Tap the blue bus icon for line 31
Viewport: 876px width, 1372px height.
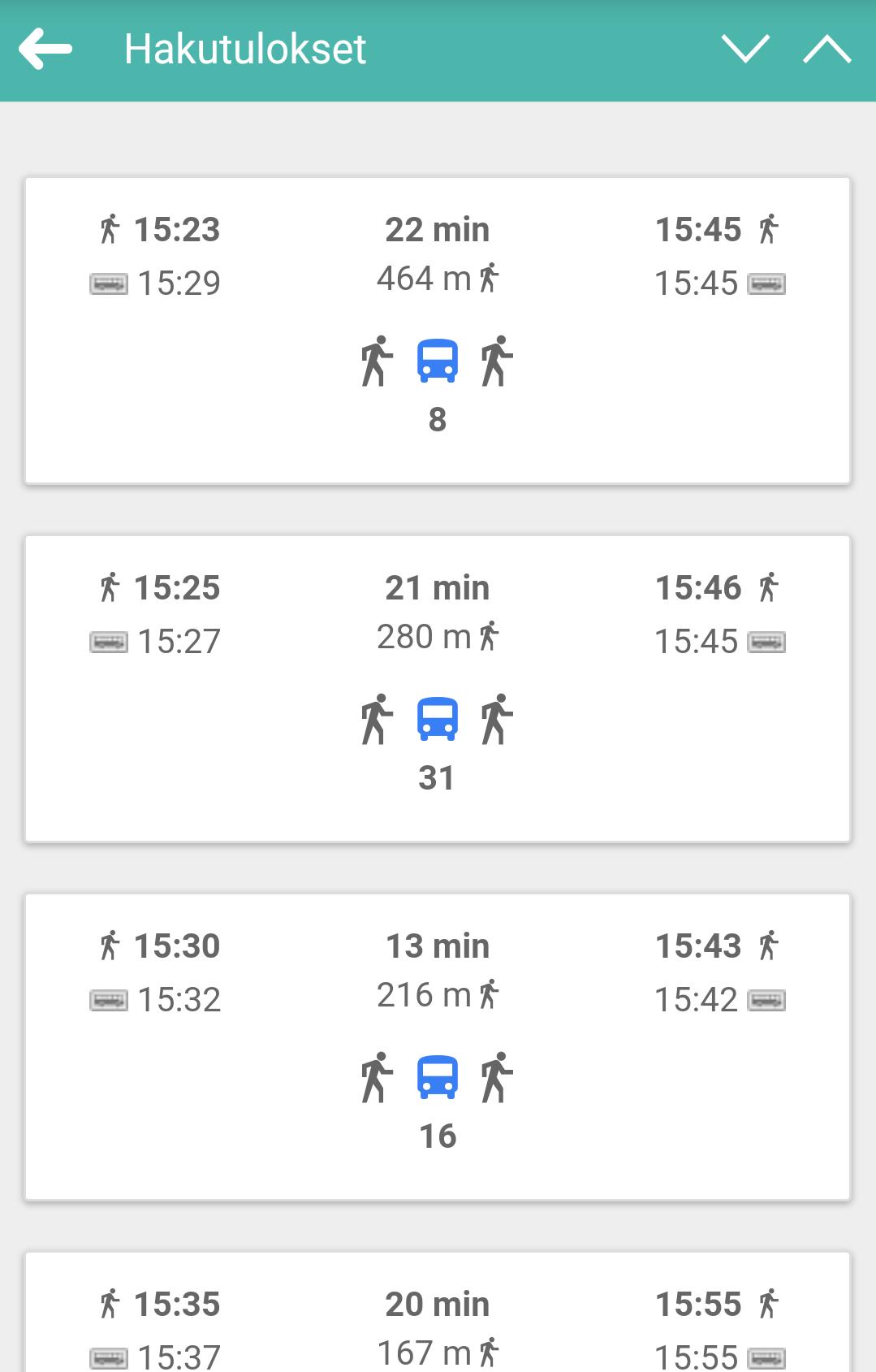[x=438, y=720]
